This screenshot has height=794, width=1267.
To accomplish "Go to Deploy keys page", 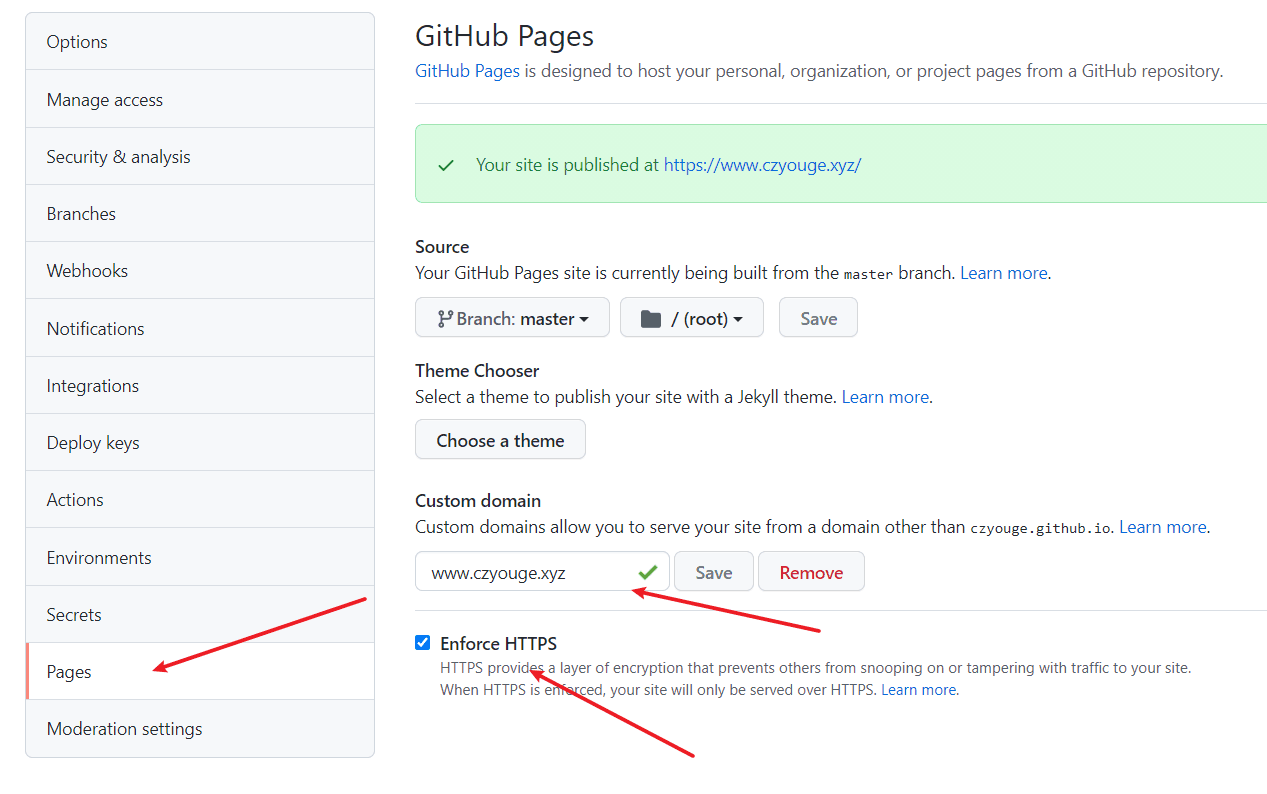I will (200, 442).
